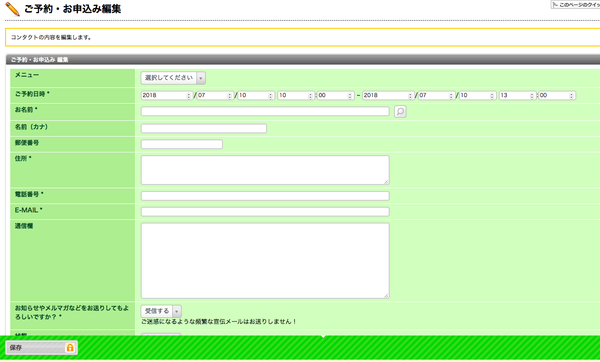
Task: Click the lock icon on save button
Action: click(x=70, y=347)
